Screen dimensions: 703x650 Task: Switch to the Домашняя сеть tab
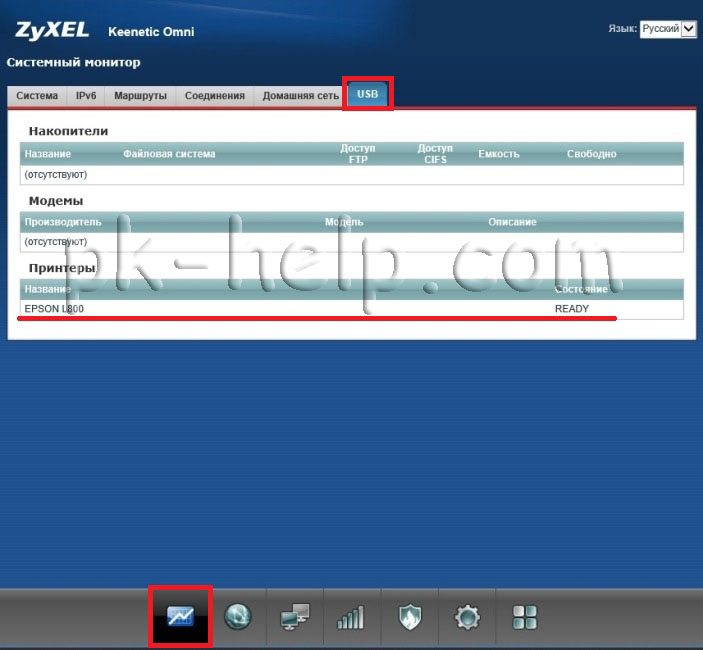click(x=300, y=96)
